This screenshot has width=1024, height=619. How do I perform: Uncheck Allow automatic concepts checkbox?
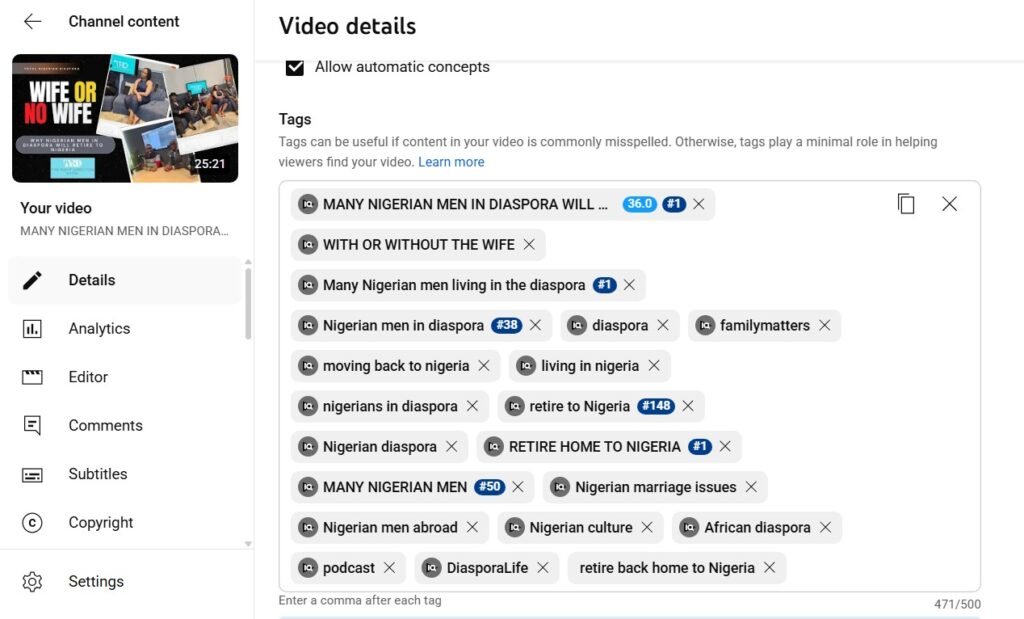pyautogui.click(x=295, y=67)
